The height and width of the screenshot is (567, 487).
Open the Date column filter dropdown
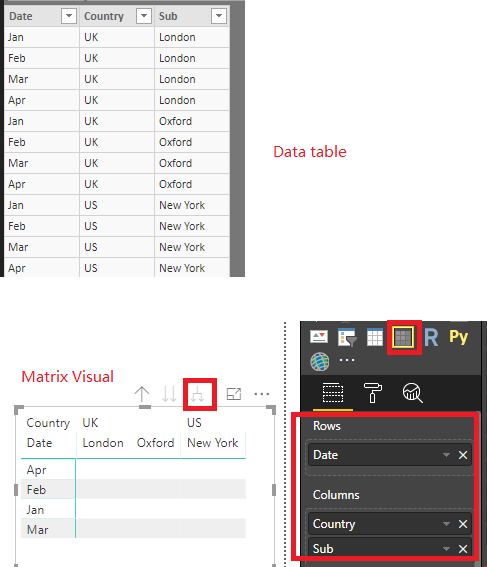pyautogui.click(x=69, y=16)
